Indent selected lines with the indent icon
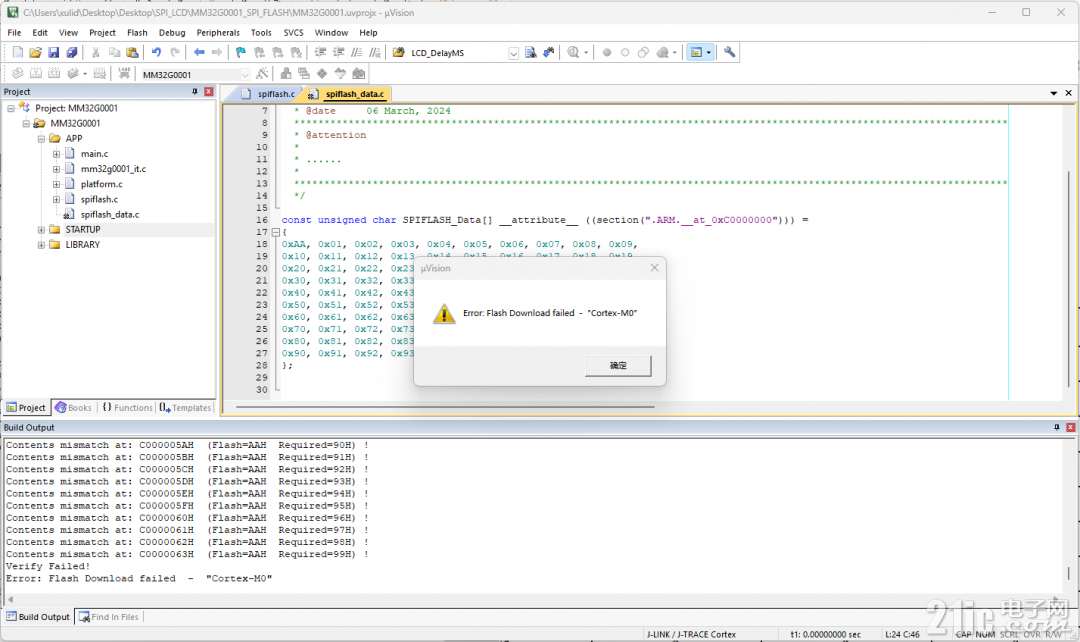1080x642 pixels. click(320, 52)
